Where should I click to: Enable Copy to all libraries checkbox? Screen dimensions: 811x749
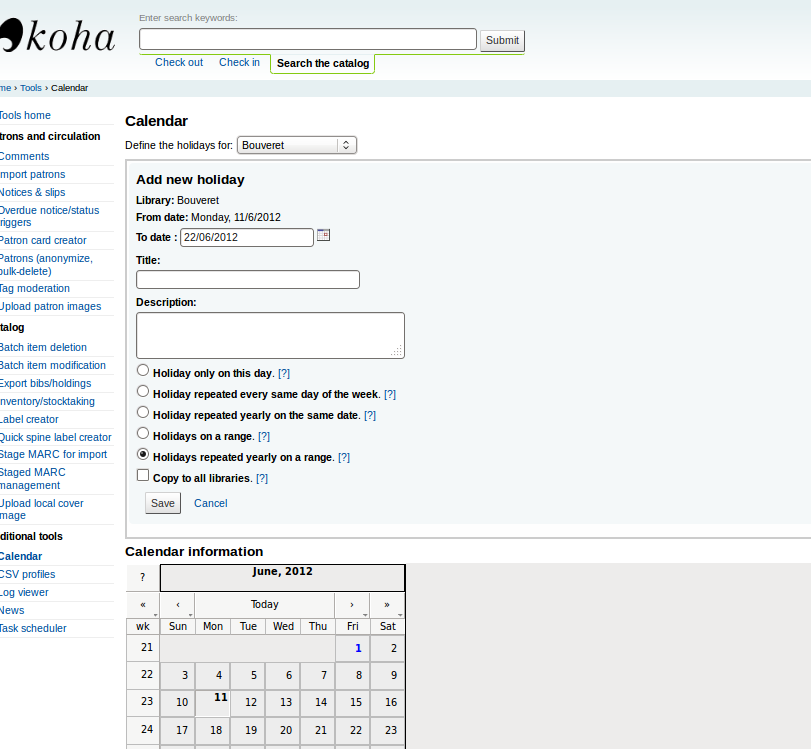[143, 475]
